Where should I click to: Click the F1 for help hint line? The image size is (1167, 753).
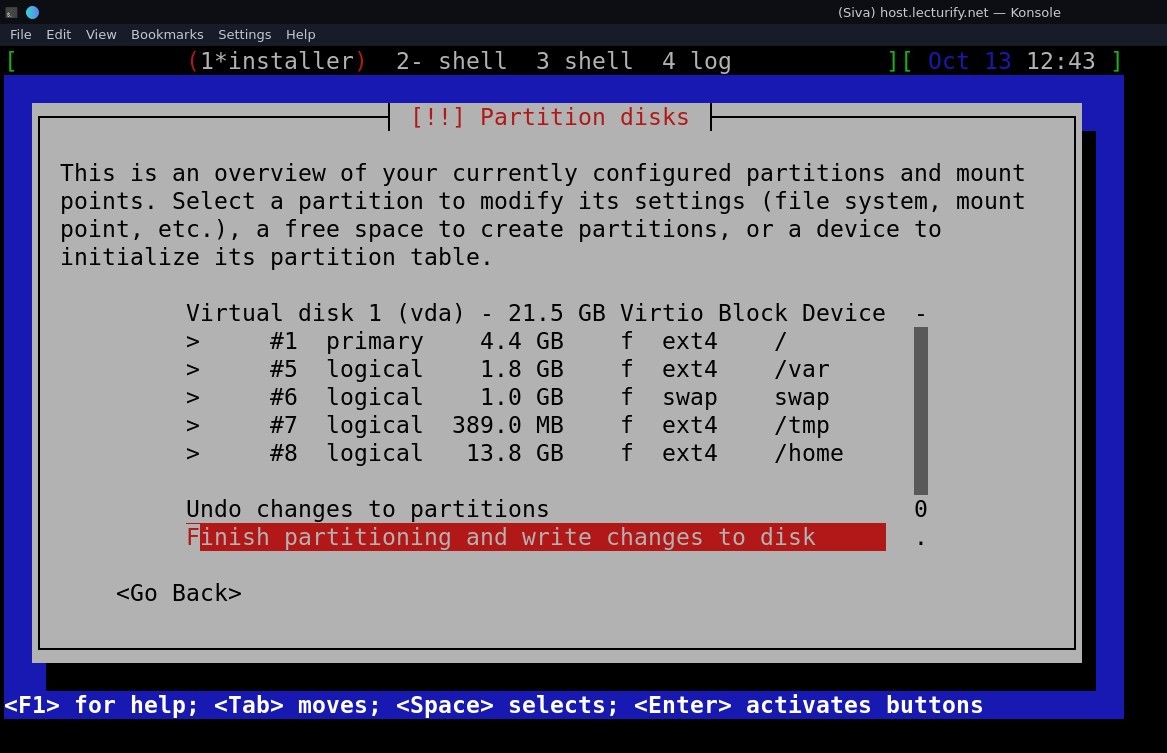(x=493, y=705)
